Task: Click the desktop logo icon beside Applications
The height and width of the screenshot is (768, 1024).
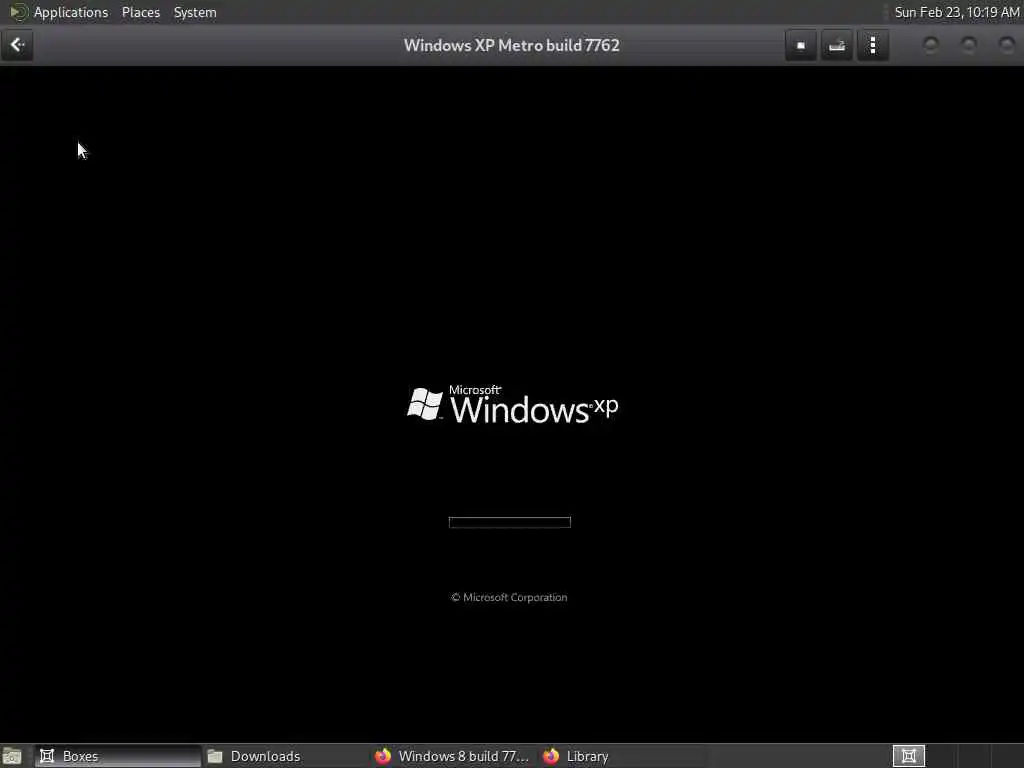Action: click(x=18, y=12)
